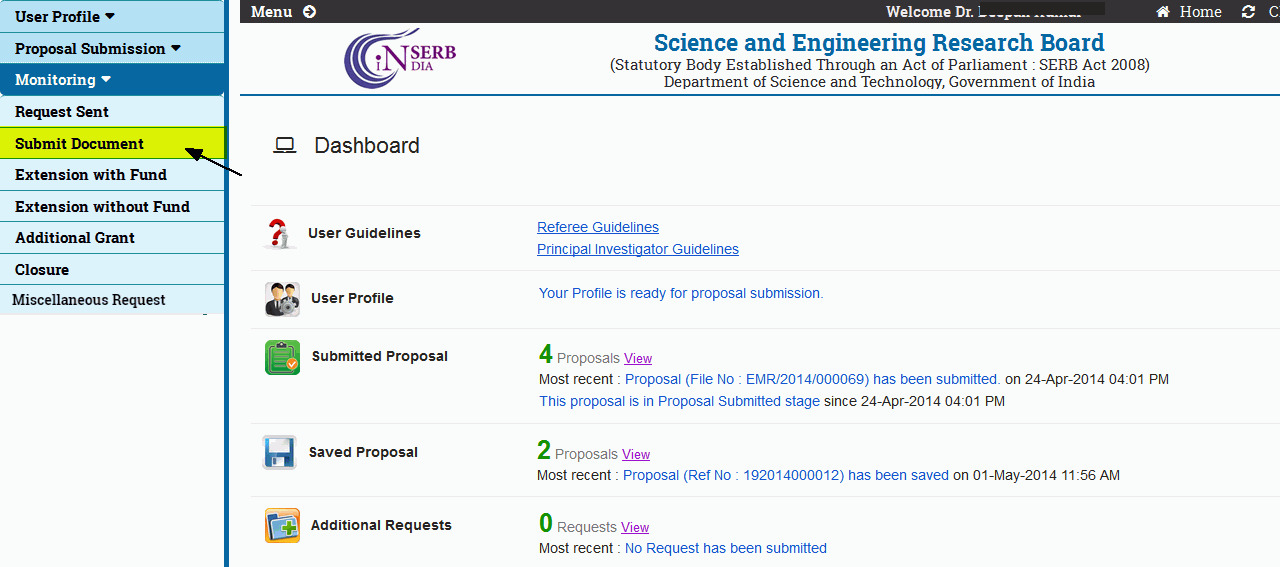The image size is (1280, 567).
Task: Click the User Profile people icon
Action: [282, 299]
